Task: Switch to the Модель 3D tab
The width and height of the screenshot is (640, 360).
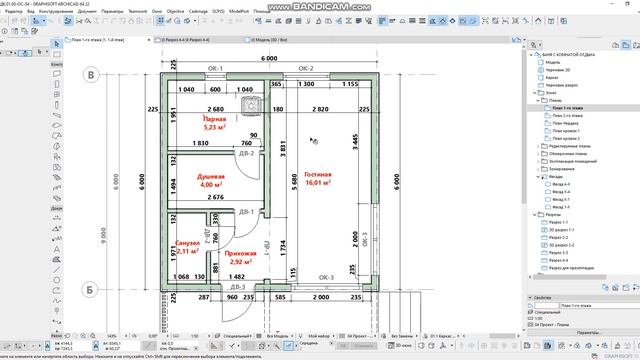Action: (269, 40)
